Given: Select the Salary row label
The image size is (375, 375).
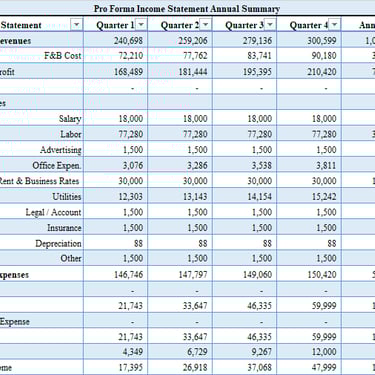Looking at the screenshot, I should pos(70,119).
